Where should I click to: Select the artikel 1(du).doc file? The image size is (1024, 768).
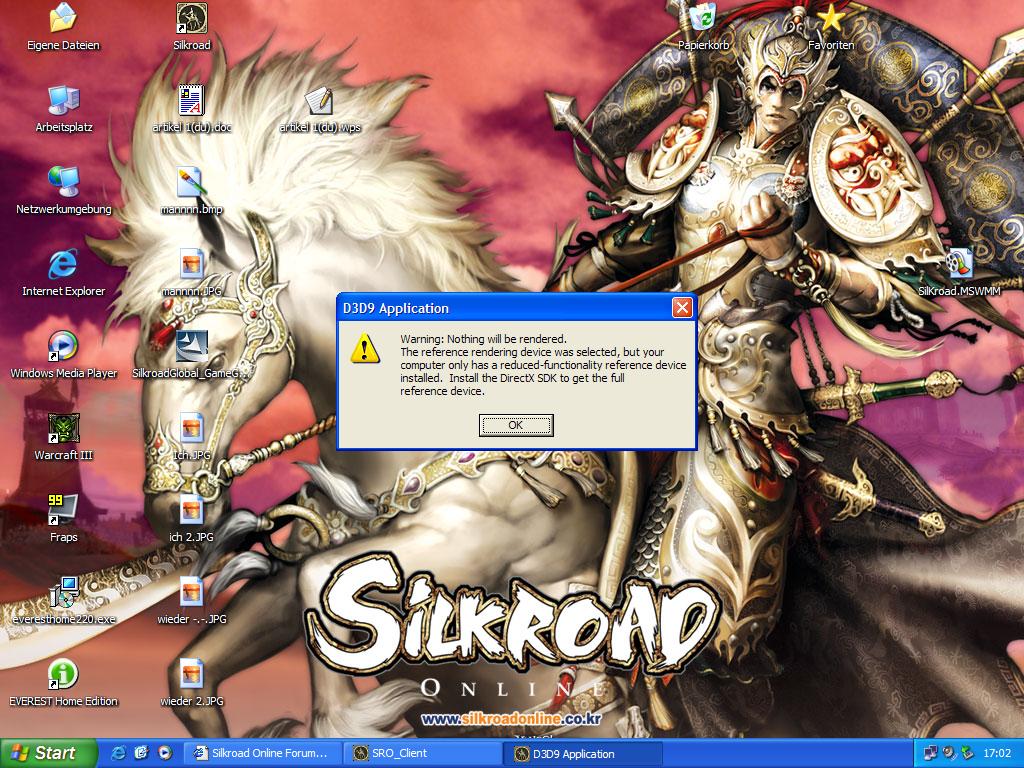click(x=192, y=101)
